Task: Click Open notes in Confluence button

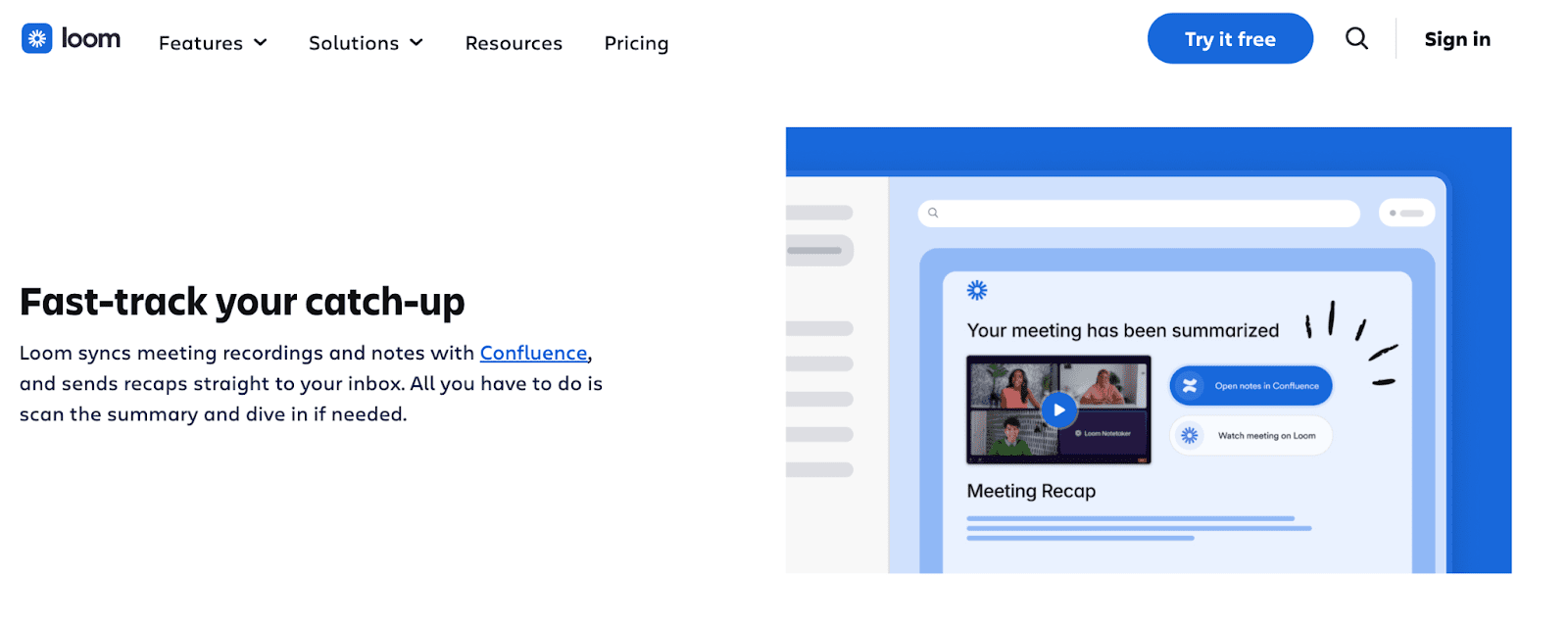Action: tap(1251, 386)
